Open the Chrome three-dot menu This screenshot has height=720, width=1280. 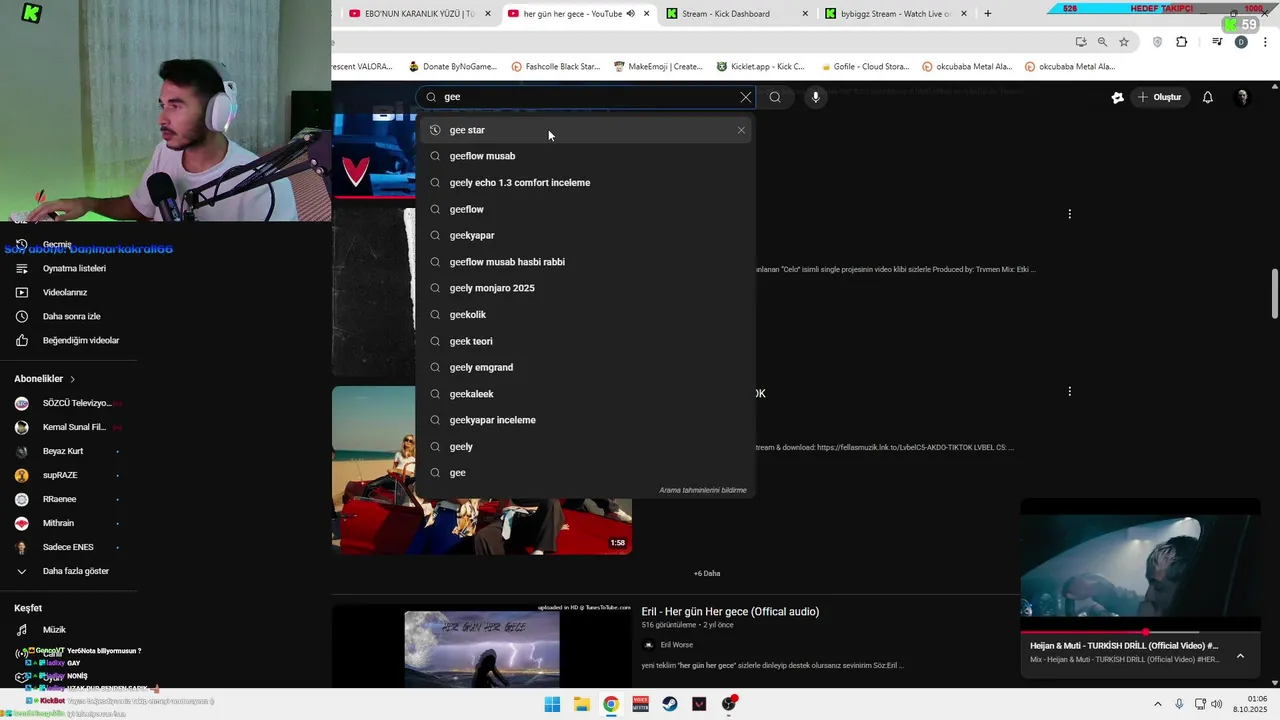tap(1265, 42)
